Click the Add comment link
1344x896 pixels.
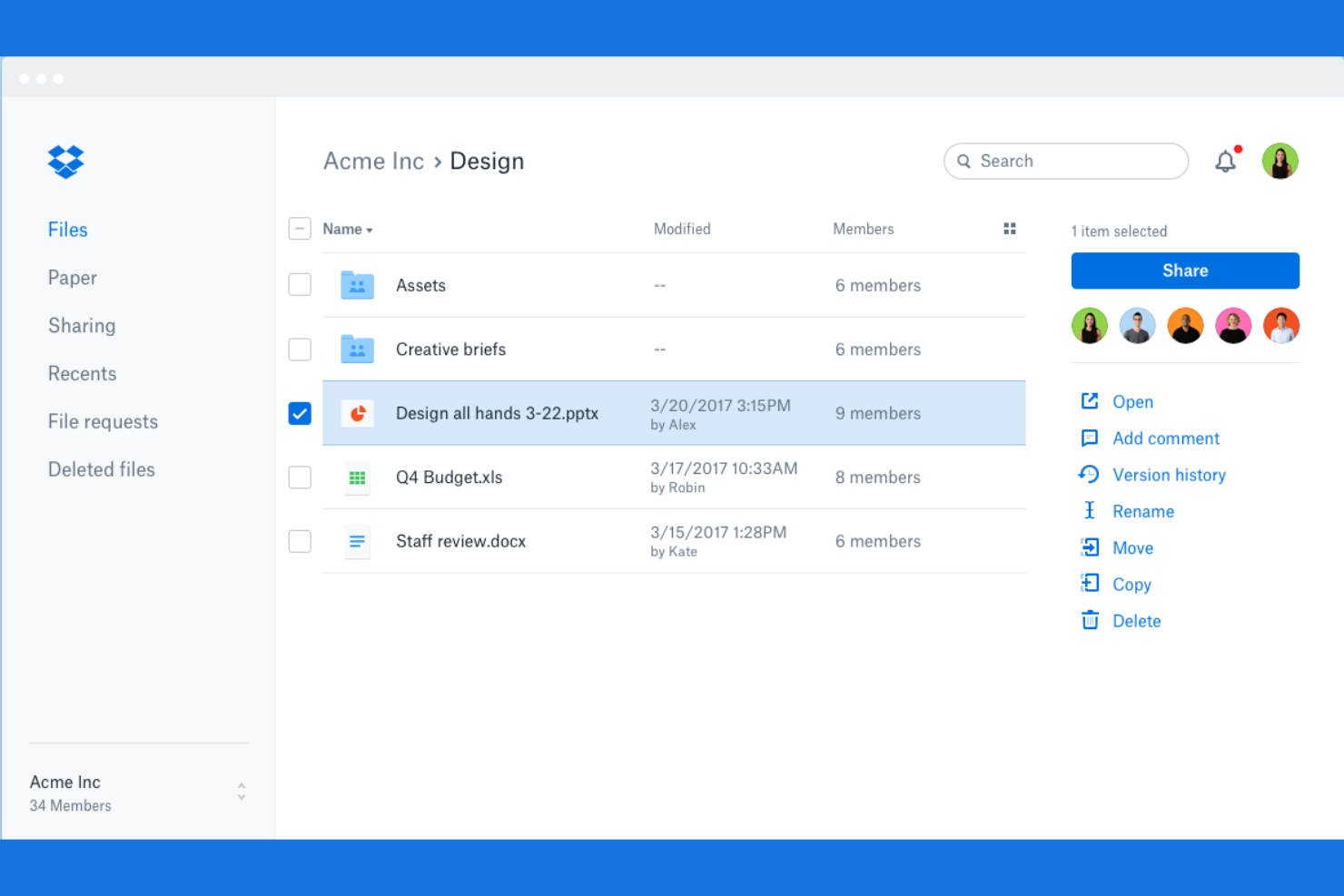coord(1166,438)
